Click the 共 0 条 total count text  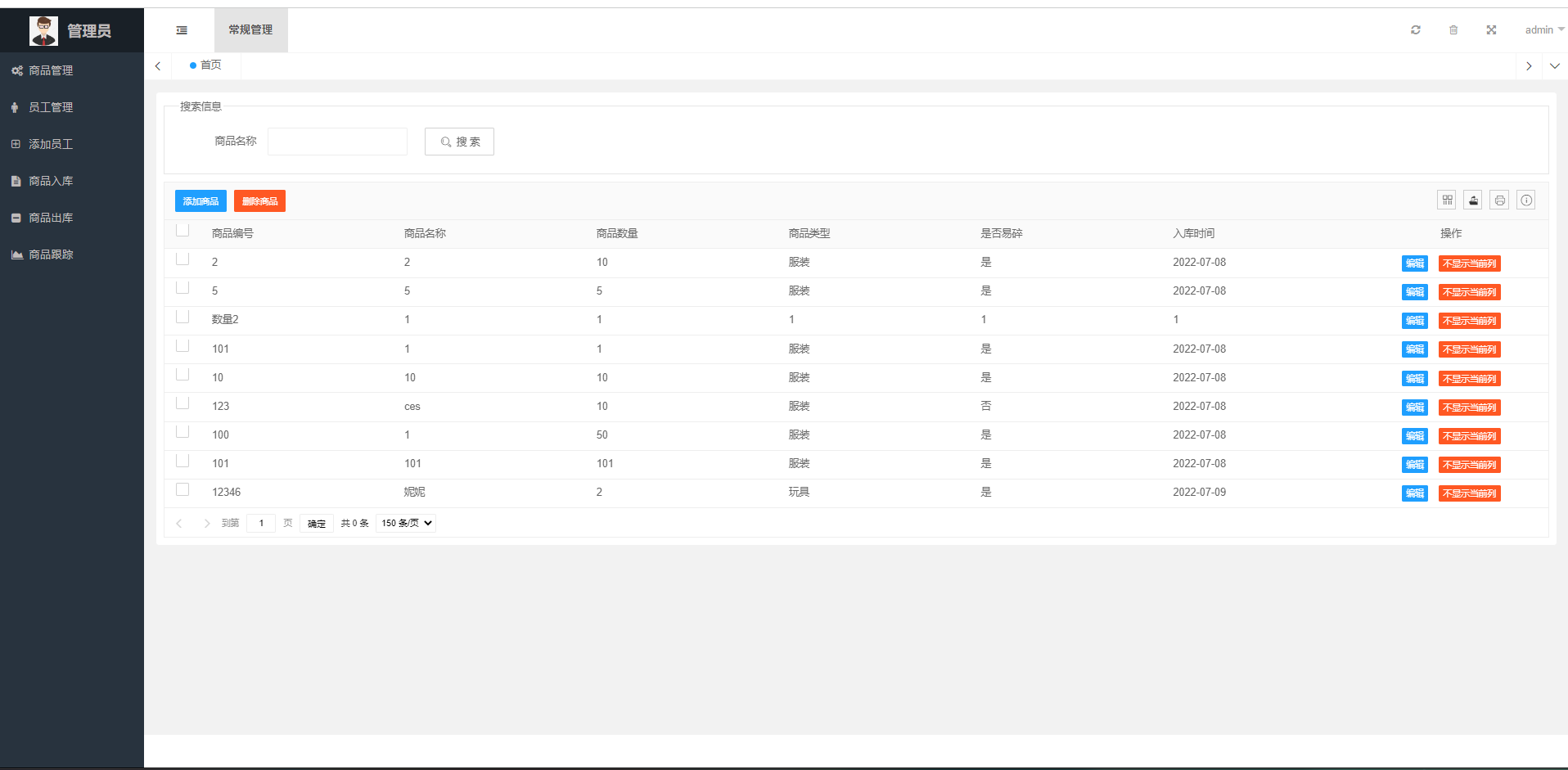click(355, 524)
